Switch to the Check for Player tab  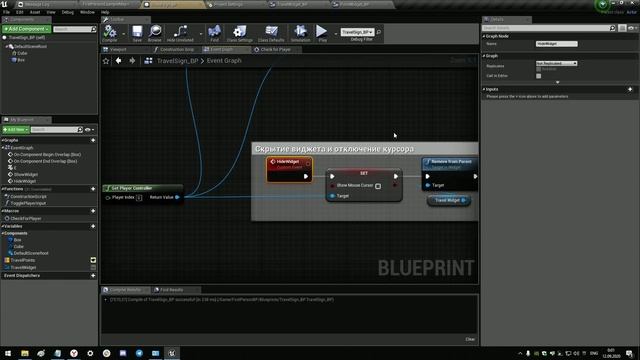[x=276, y=49]
